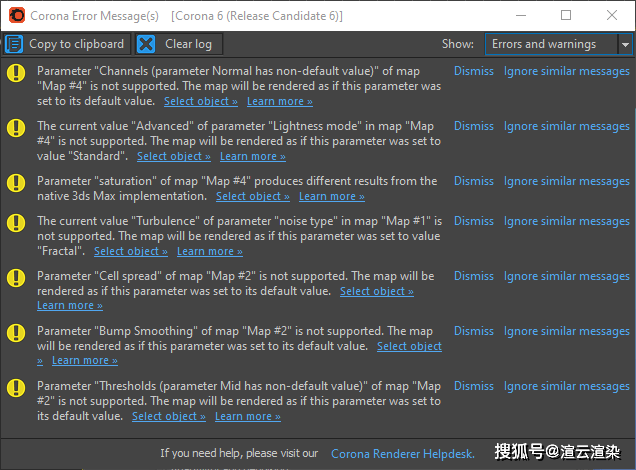Screen dimensions: 636x470
Task: Visit the Corona Renderer Helpdesk link
Action: [x=403, y=454]
